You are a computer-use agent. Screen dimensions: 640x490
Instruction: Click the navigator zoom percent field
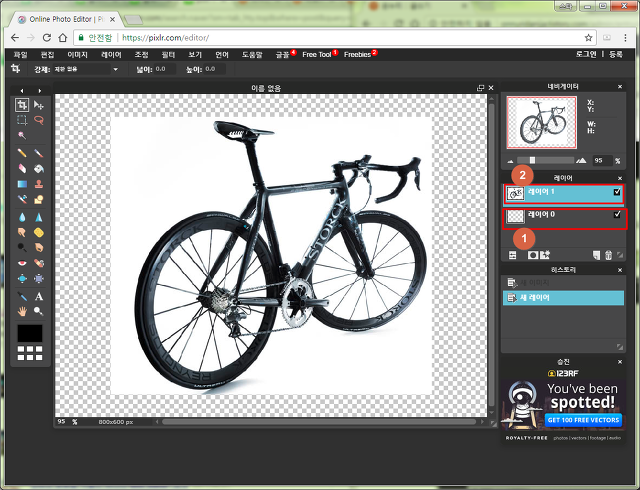pyautogui.click(x=602, y=160)
